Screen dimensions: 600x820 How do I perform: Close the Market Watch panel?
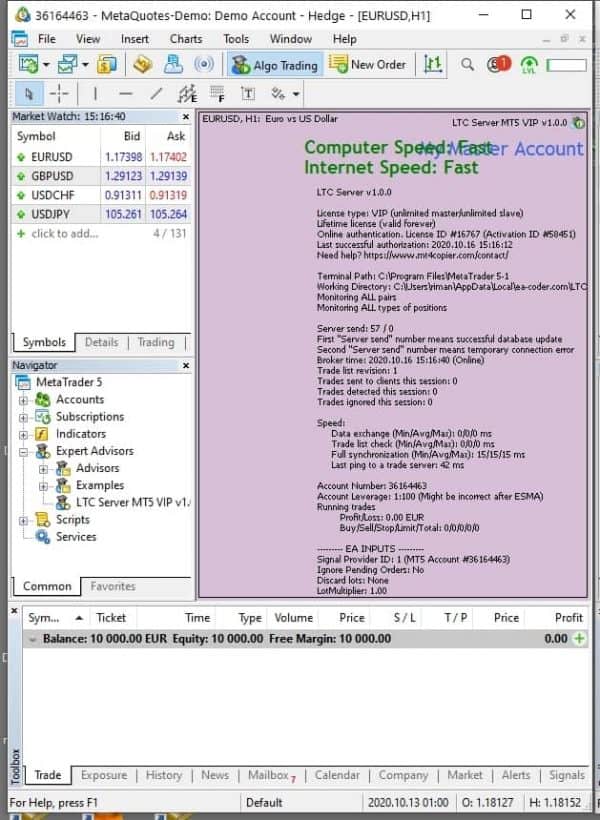(186, 117)
